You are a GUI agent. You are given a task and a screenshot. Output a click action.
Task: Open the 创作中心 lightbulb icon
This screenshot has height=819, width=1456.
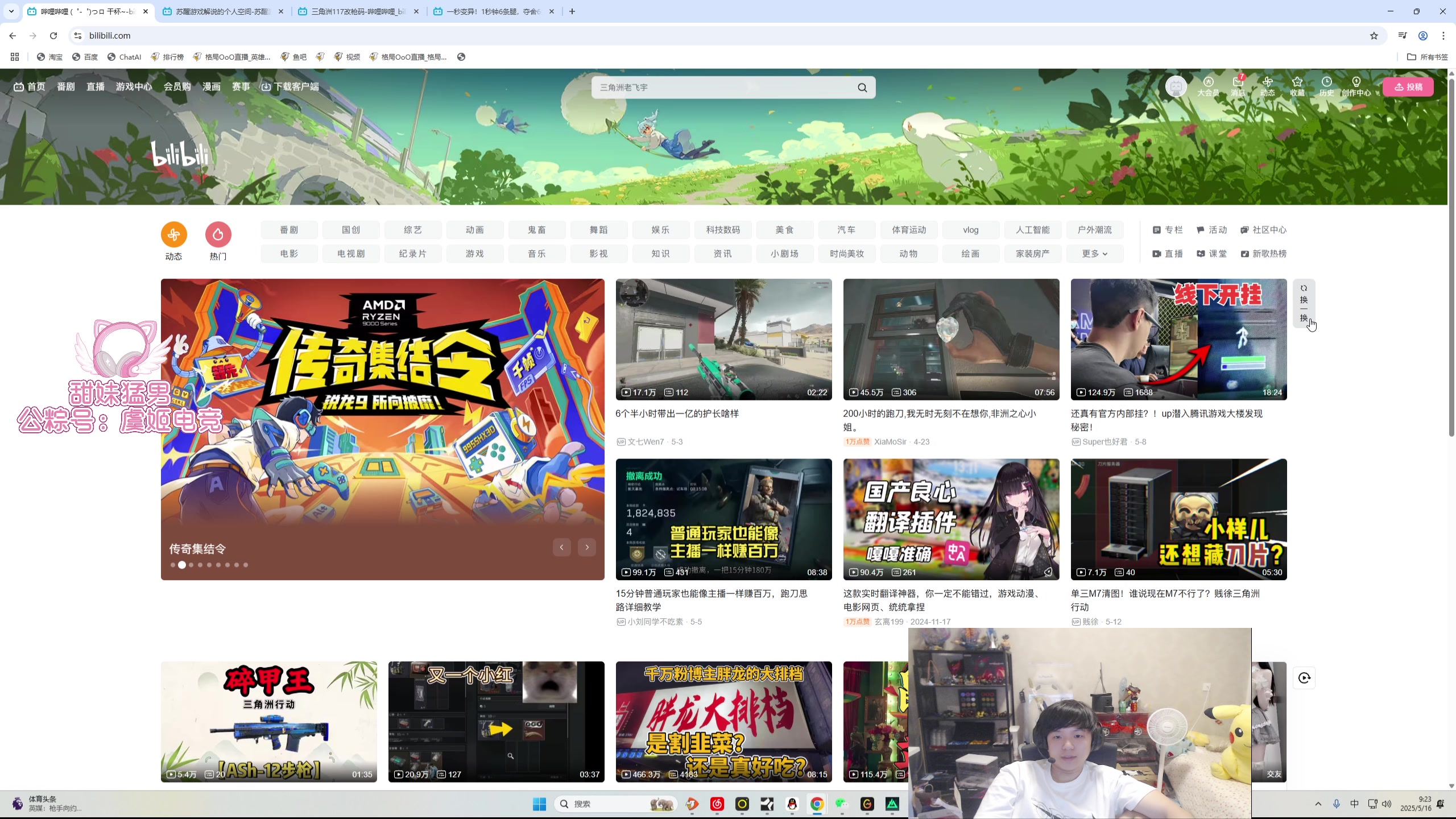[1356, 86]
